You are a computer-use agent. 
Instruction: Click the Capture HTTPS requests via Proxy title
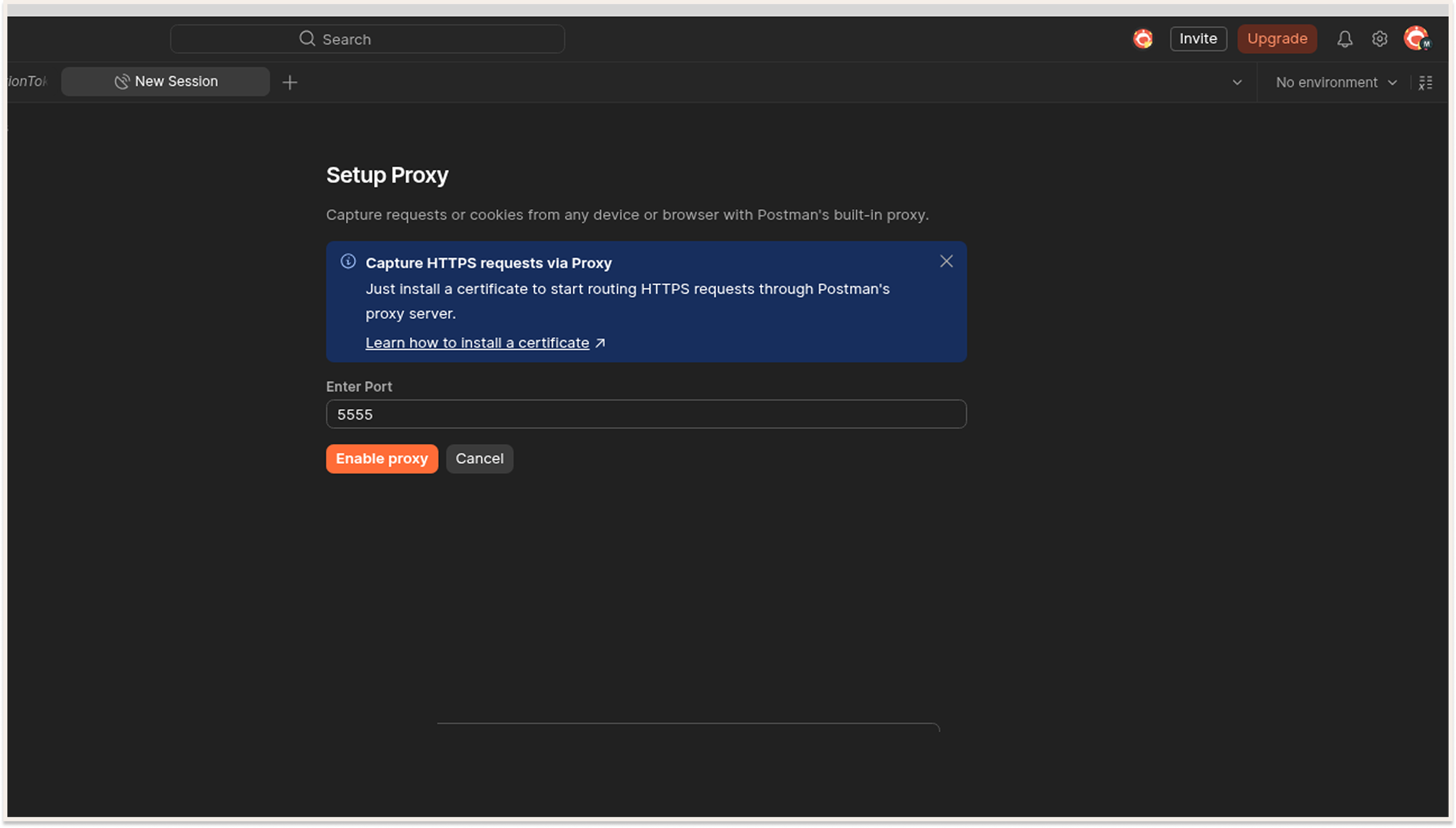pos(489,263)
